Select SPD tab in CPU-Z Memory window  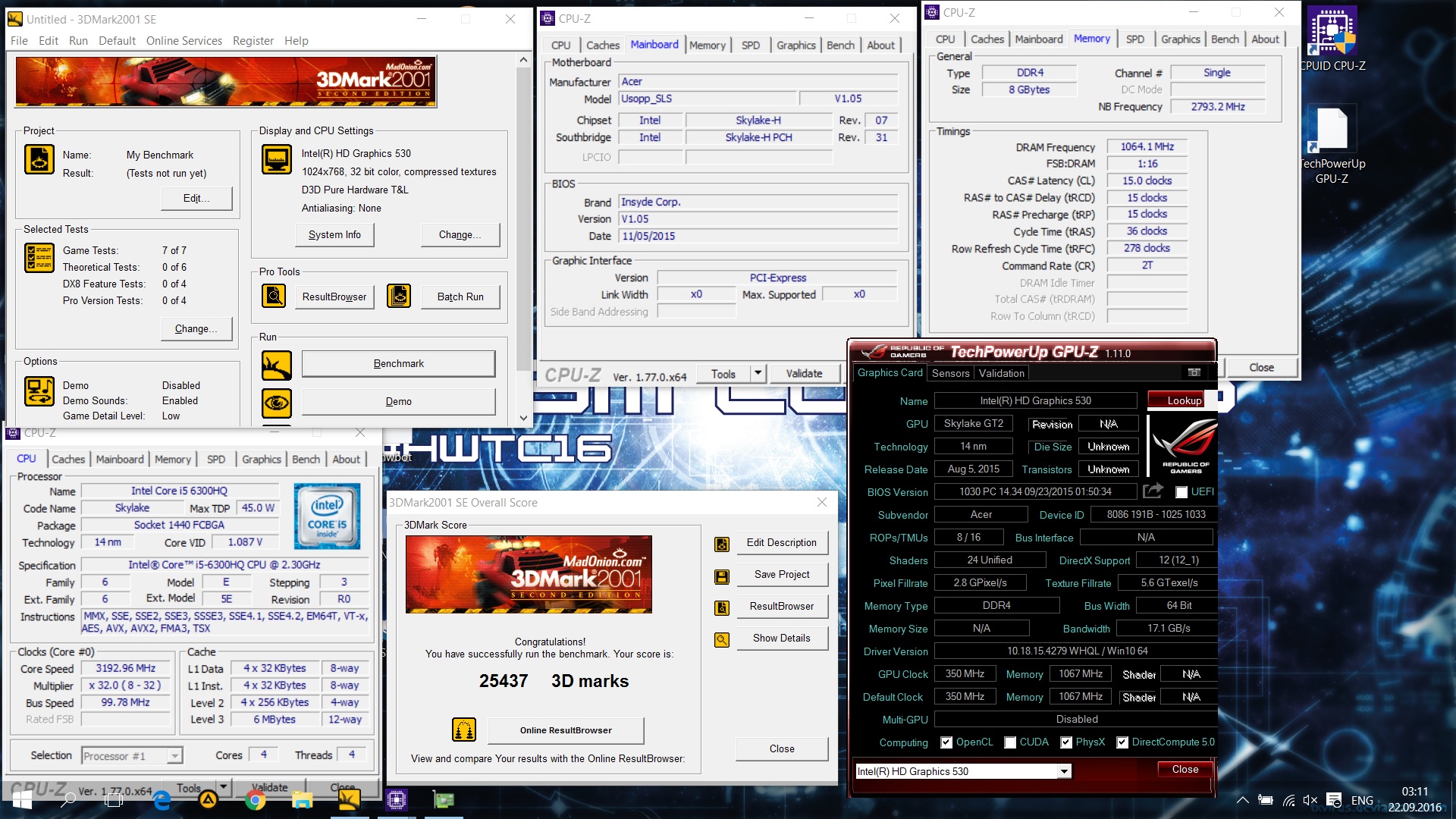pos(1134,39)
